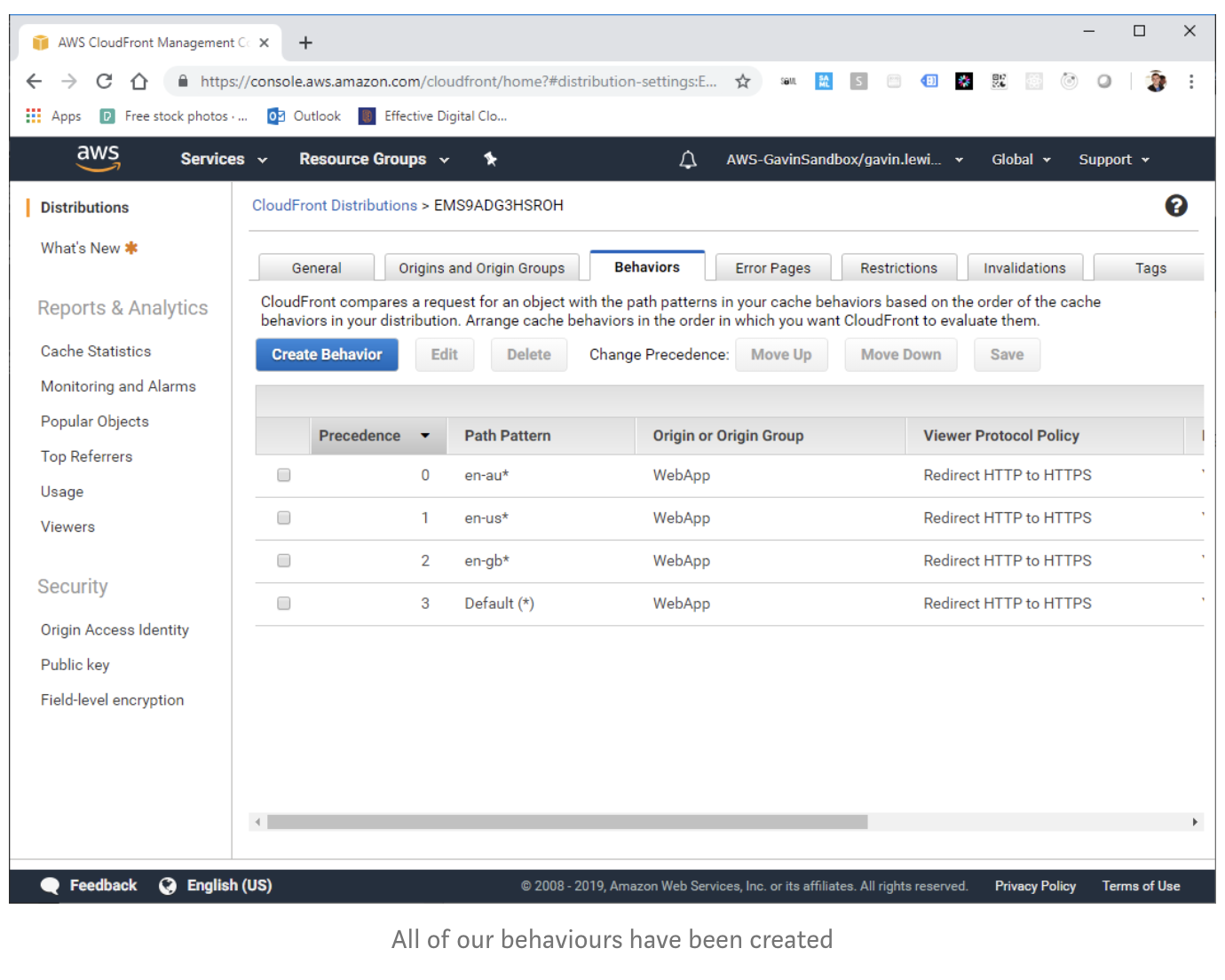Select the en-us* behavior checkbox
The height and width of the screenshot is (980, 1225).
pyautogui.click(x=284, y=518)
